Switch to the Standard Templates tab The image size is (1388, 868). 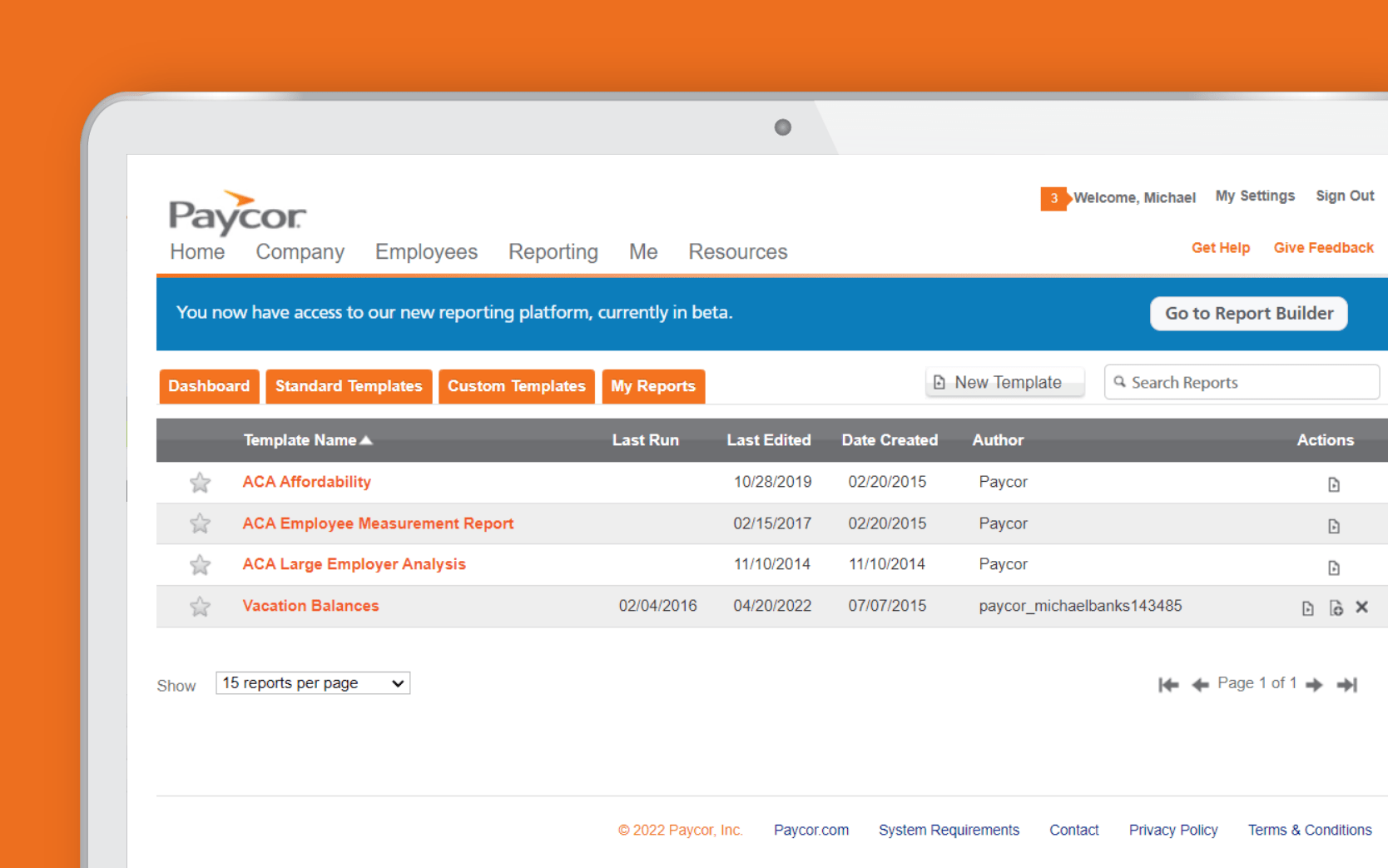pyautogui.click(x=349, y=386)
